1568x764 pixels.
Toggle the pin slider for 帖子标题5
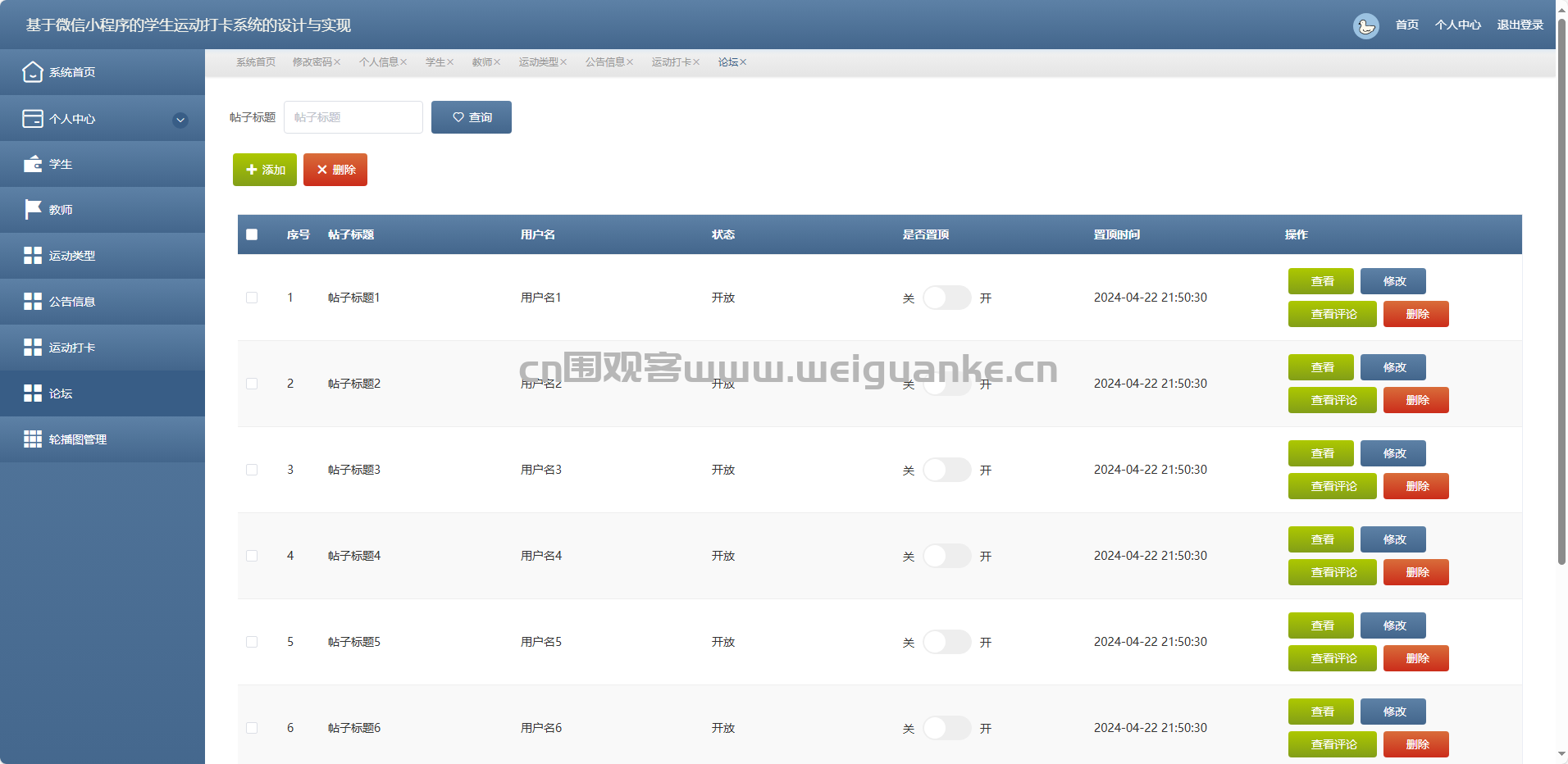coord(946,642)
